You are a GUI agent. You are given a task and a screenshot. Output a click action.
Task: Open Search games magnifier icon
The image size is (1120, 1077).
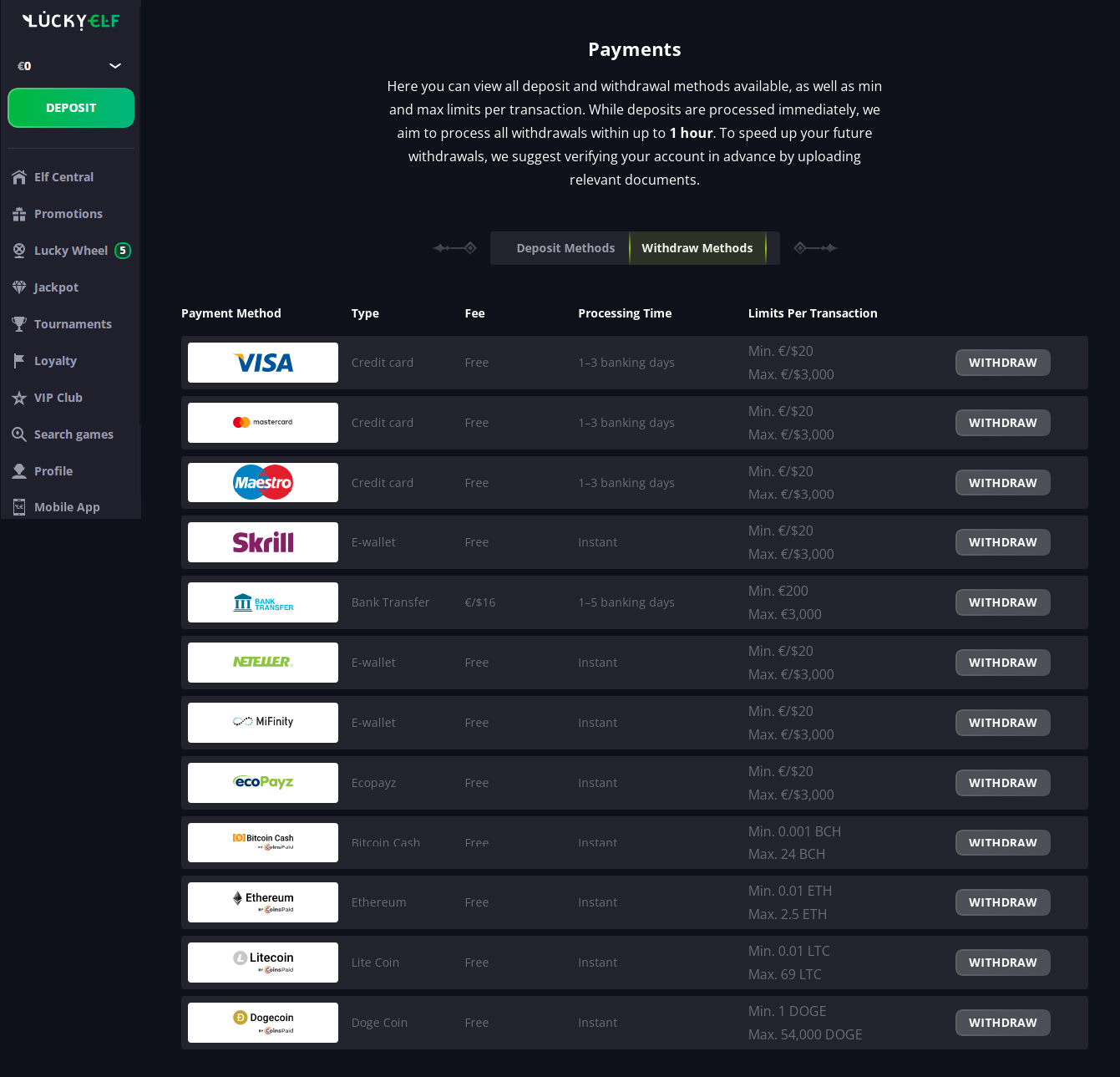19,434
